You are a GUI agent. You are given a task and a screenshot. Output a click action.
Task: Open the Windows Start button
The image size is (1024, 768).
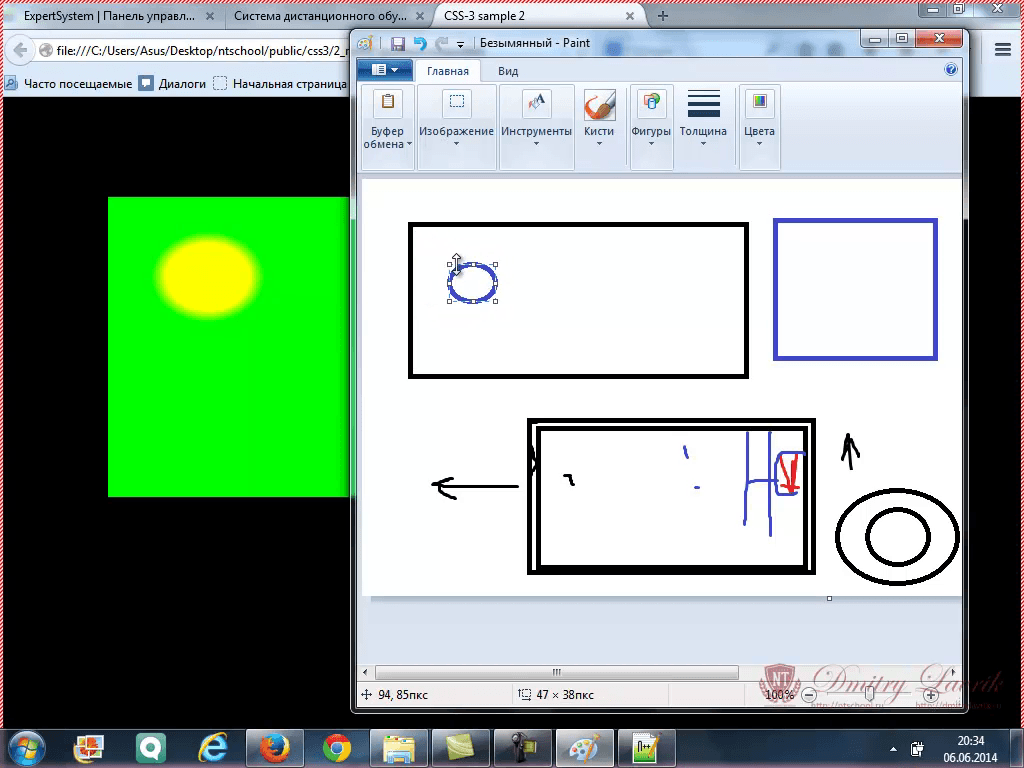26,748
